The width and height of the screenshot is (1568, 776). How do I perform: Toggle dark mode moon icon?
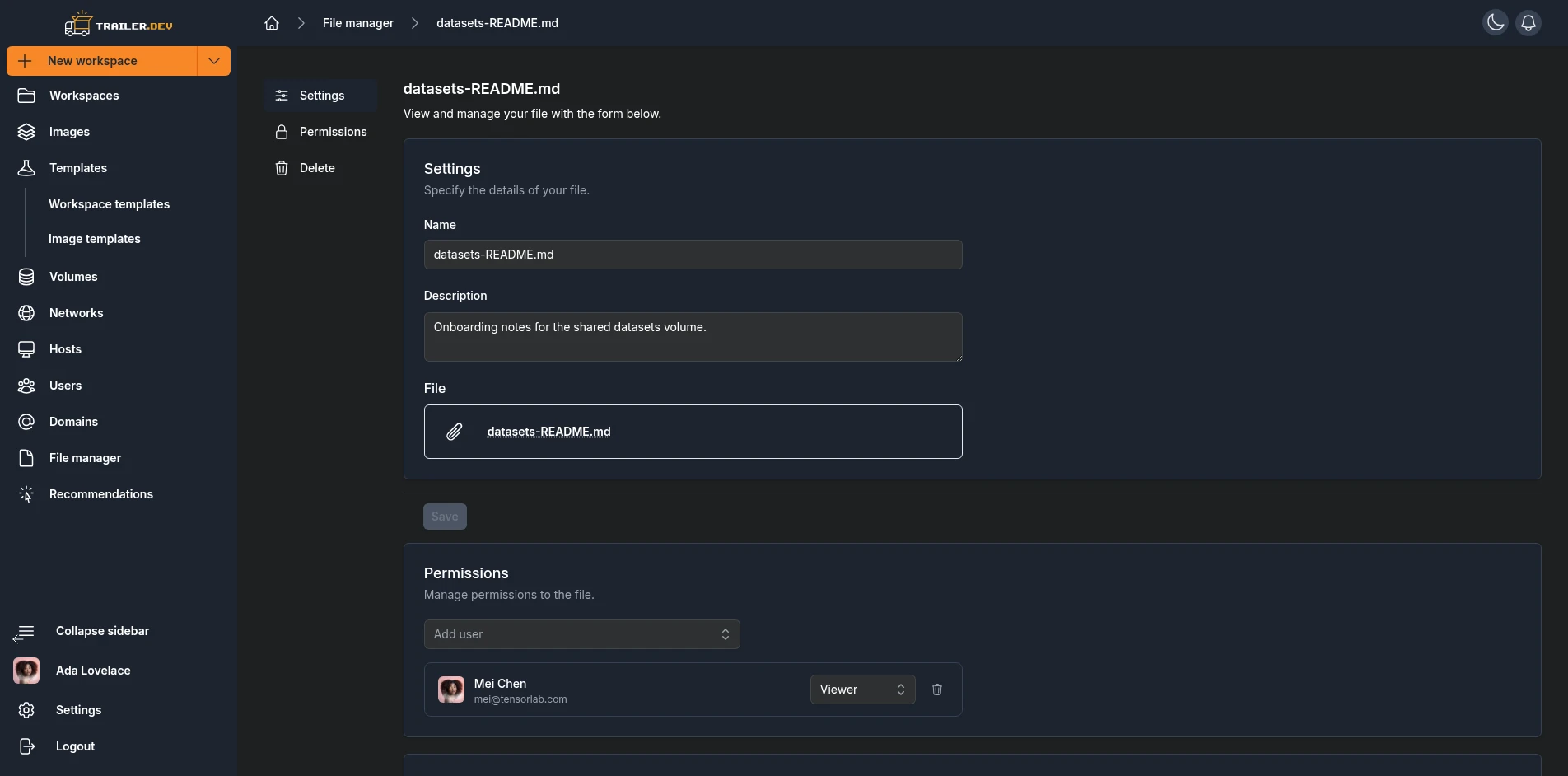(x=1496, y=22)
